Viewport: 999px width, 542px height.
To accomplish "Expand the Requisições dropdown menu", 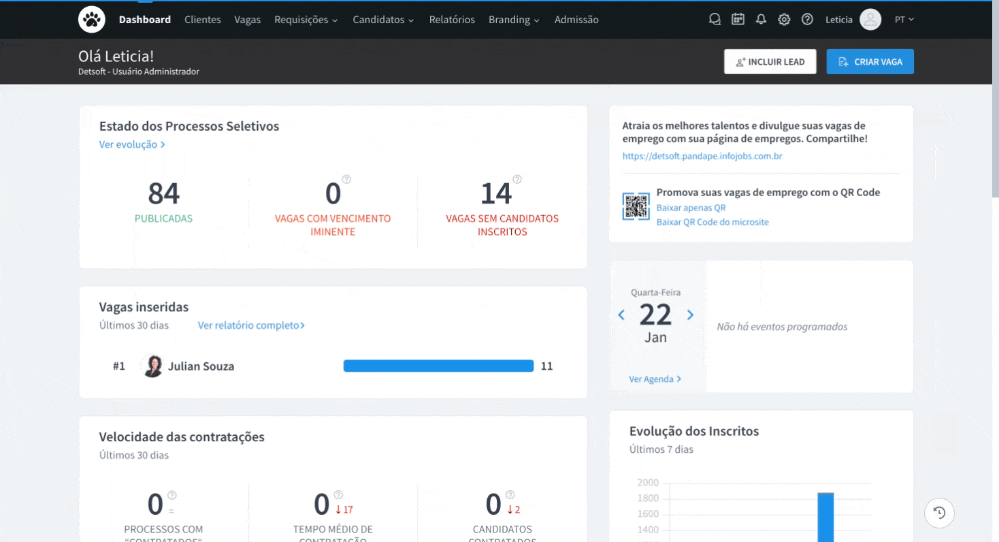I will pyautogui.click(x=306, y=19).
